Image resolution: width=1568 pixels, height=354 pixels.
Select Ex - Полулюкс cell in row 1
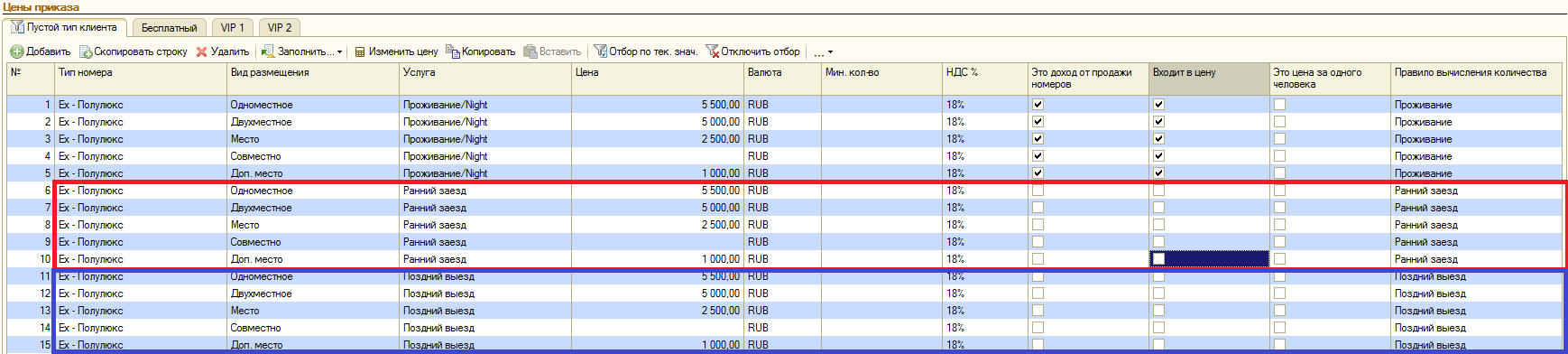(141, 105)
